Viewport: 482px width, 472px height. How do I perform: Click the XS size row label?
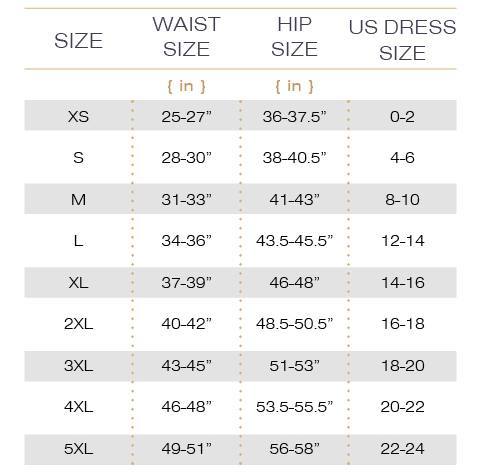pos(78,116)
